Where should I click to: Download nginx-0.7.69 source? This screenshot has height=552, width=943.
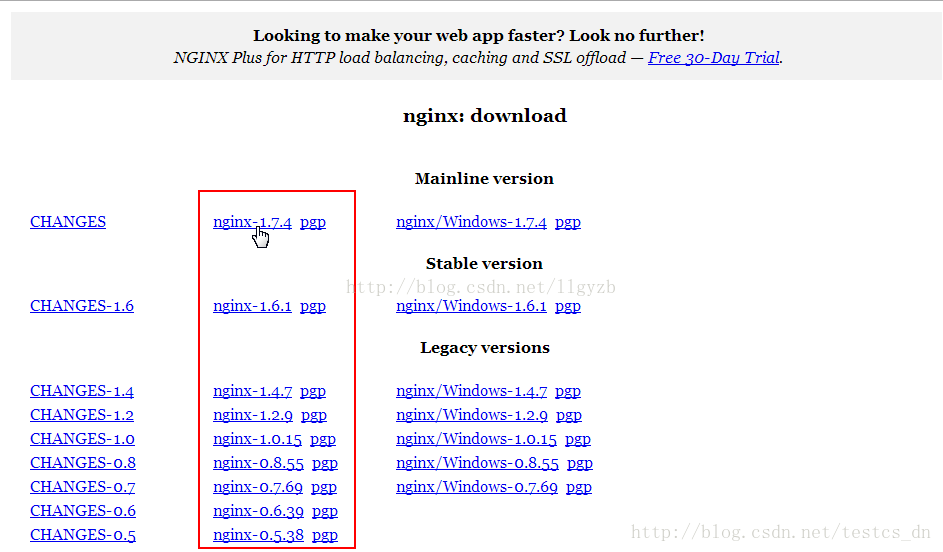pos(257,488)
